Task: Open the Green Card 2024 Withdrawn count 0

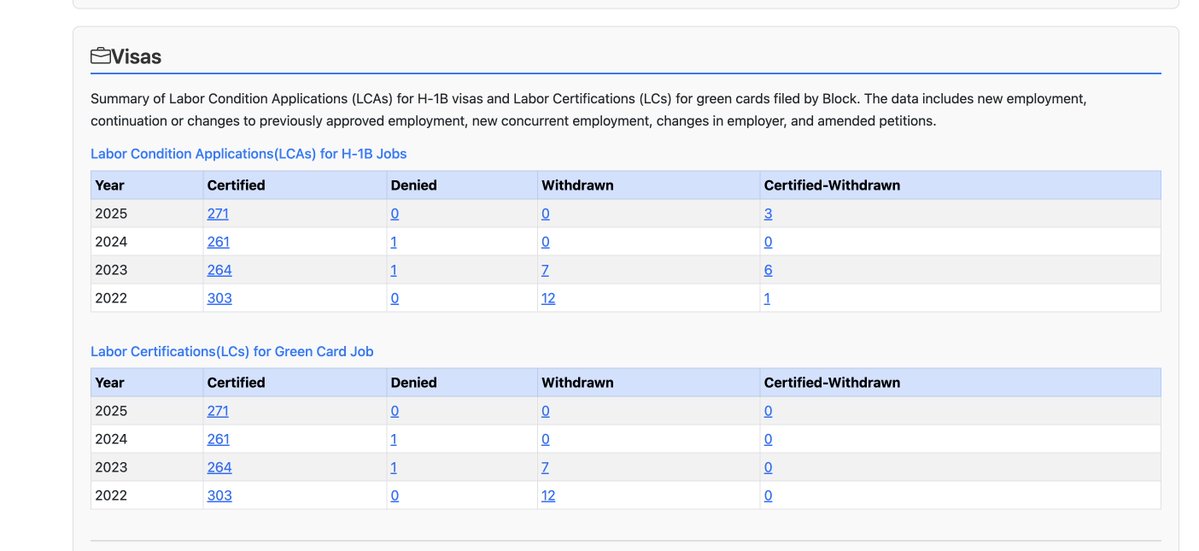Action: [x=545, y=439]
